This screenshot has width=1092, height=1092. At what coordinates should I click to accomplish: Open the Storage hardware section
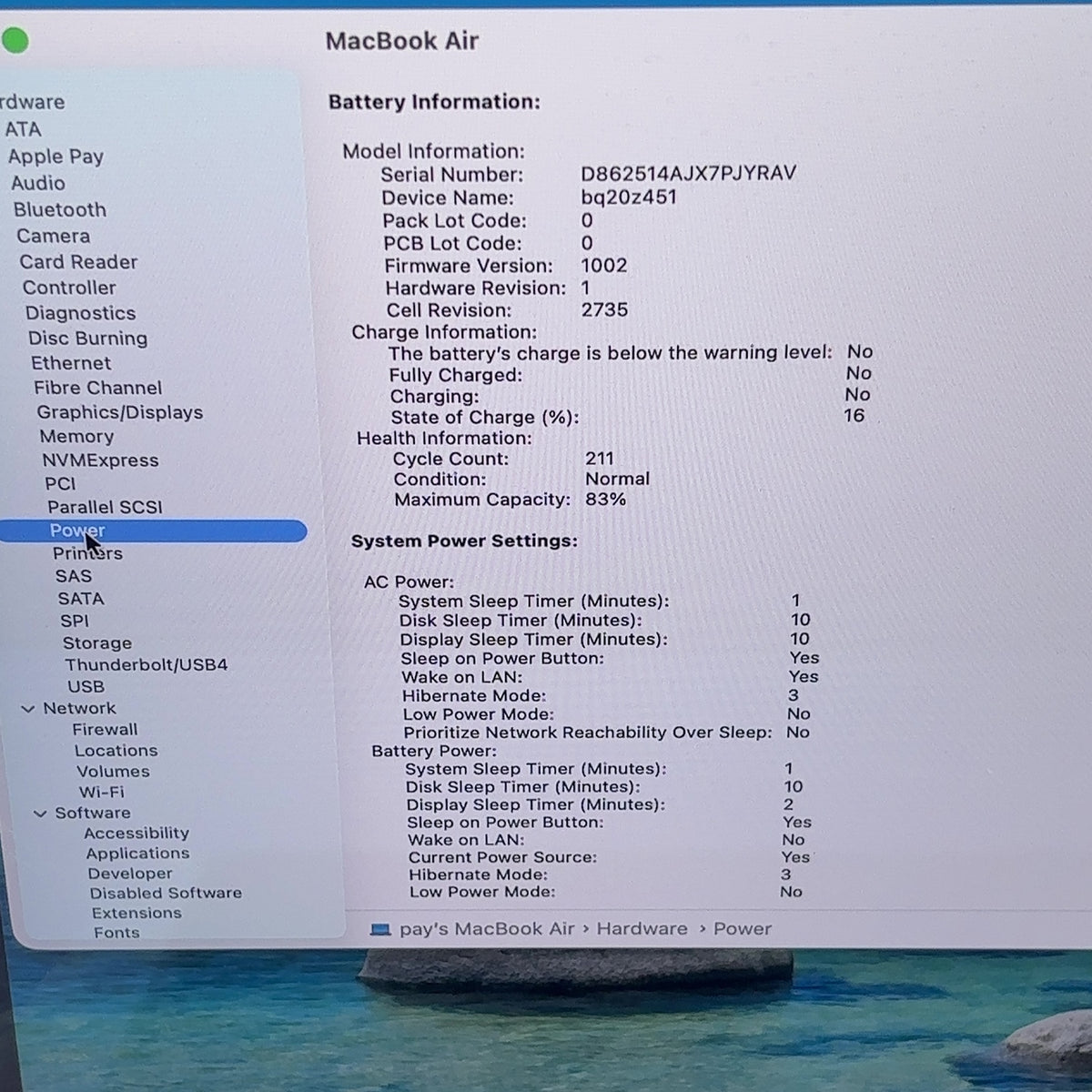click(x=97, y=642)
